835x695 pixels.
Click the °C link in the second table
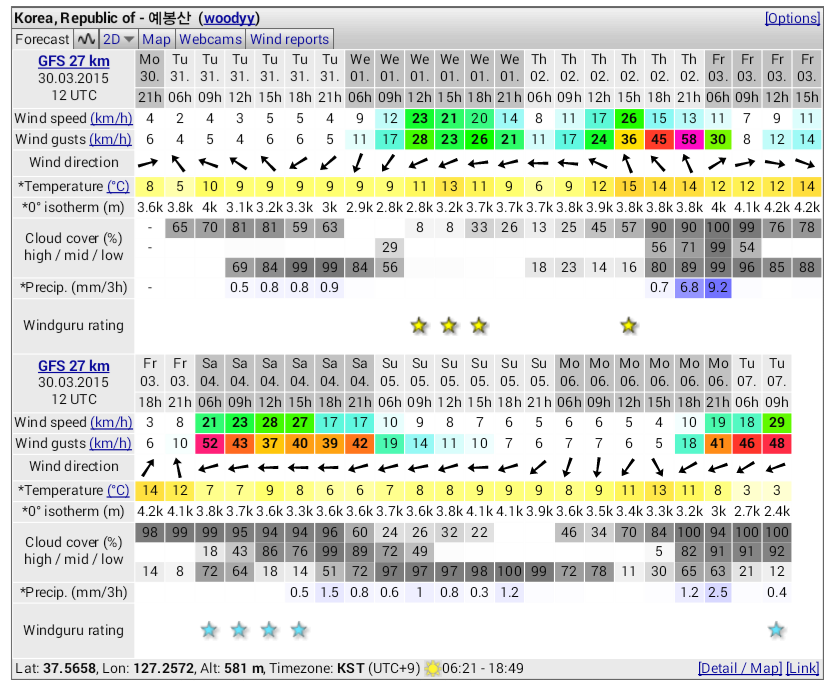point(118,490)
